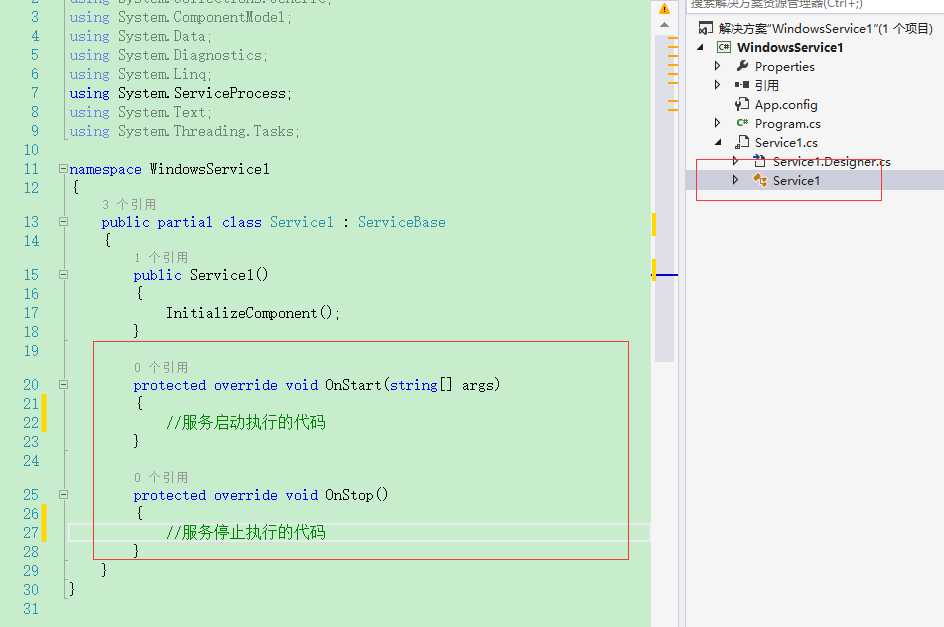The image size is (944, 627).
Task: Click the Service1.Designer.cs file icon
Action: [760, 161]
